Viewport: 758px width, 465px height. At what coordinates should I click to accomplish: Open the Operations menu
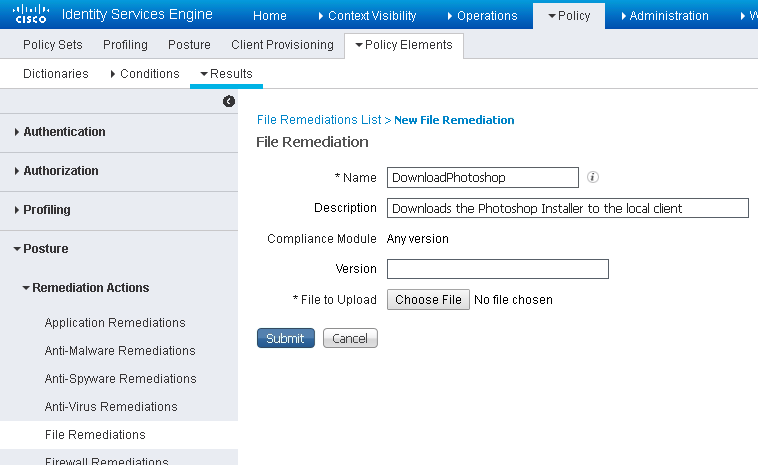pos(481,15)
